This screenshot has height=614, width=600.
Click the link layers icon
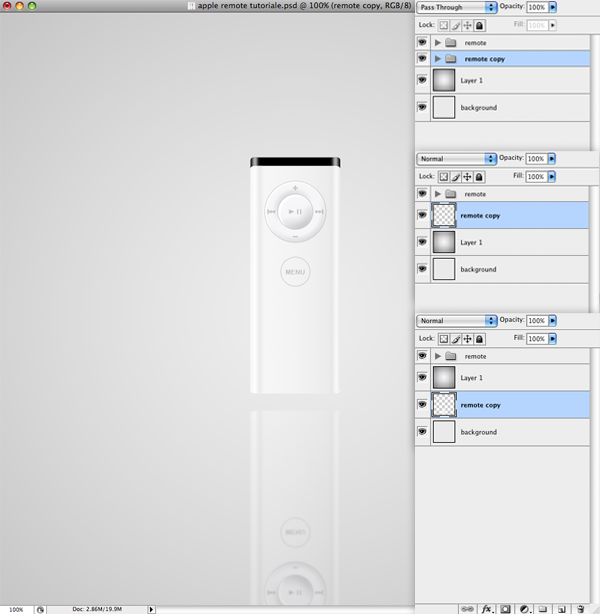(x=467, y=609)
